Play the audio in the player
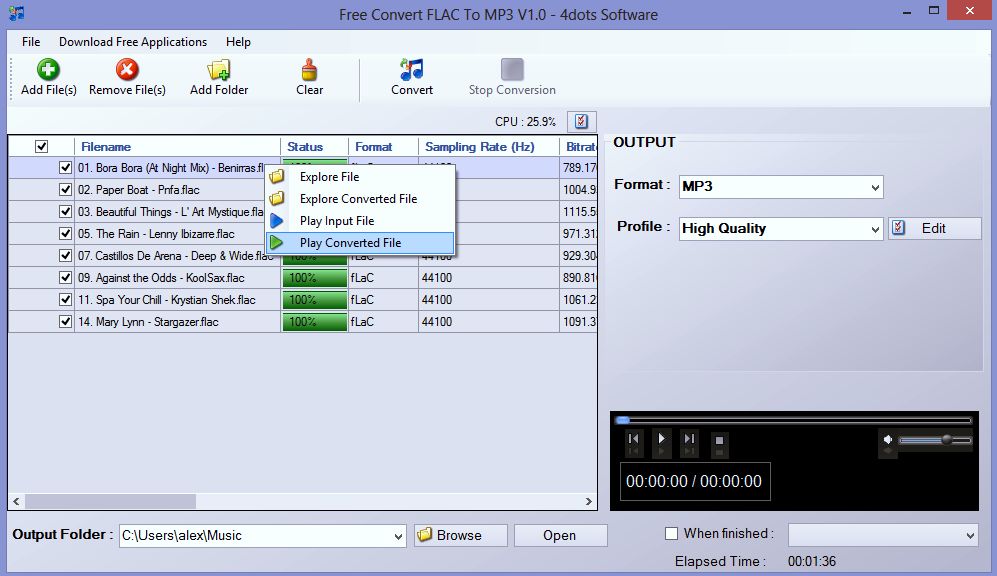Screen dimensions: 997x576 (x=661, y=438)
